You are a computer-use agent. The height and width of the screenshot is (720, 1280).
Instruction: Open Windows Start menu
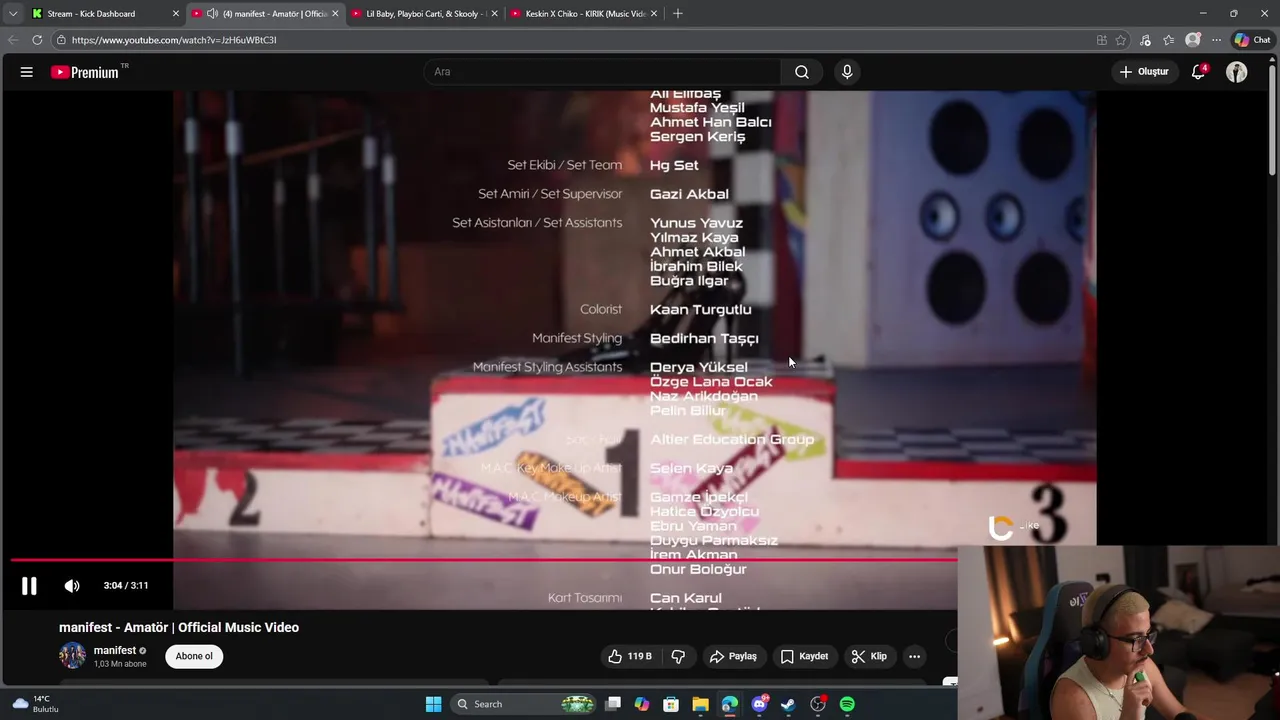tap(434, 704)
